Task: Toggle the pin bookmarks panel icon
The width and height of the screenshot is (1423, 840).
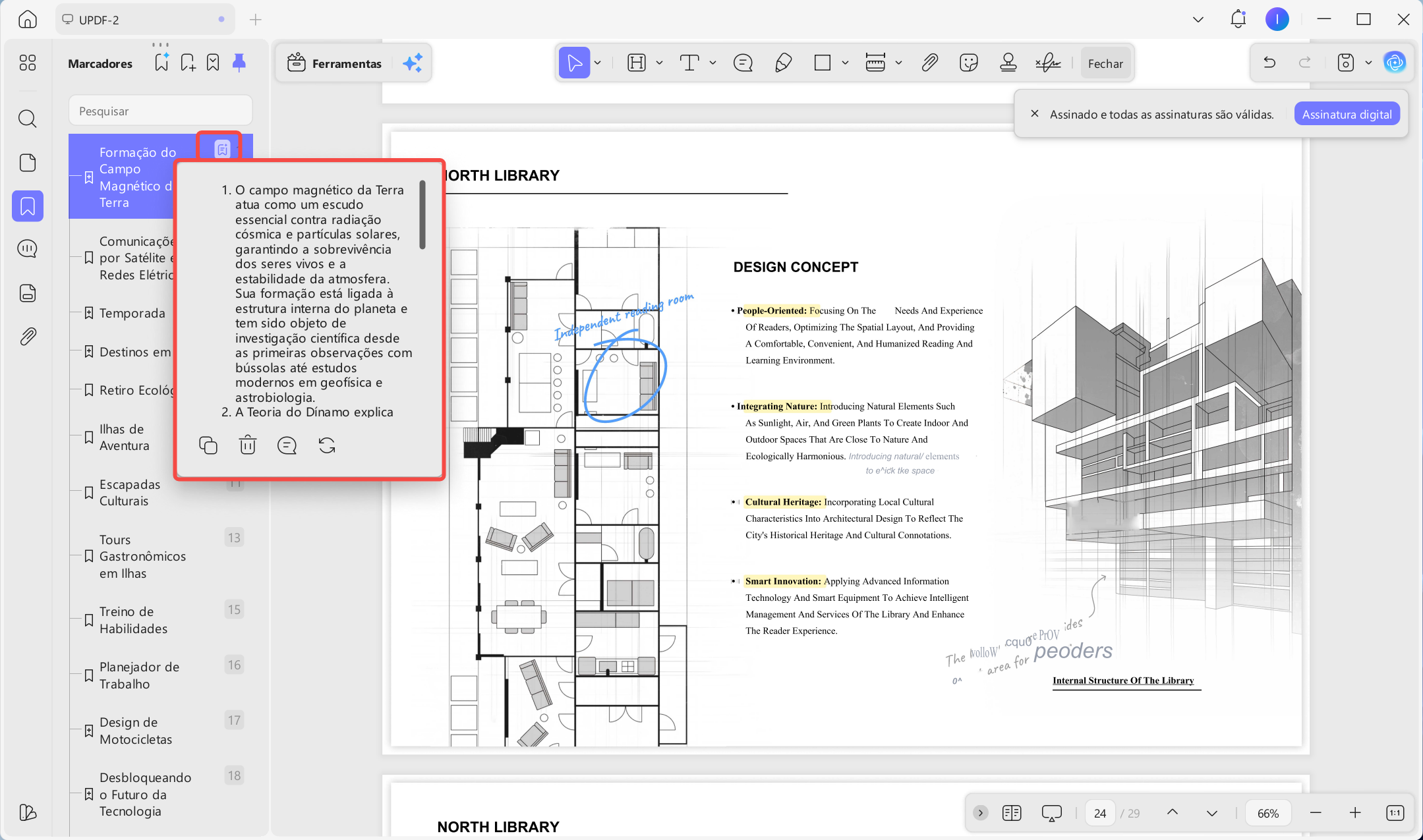Action: 239,63
